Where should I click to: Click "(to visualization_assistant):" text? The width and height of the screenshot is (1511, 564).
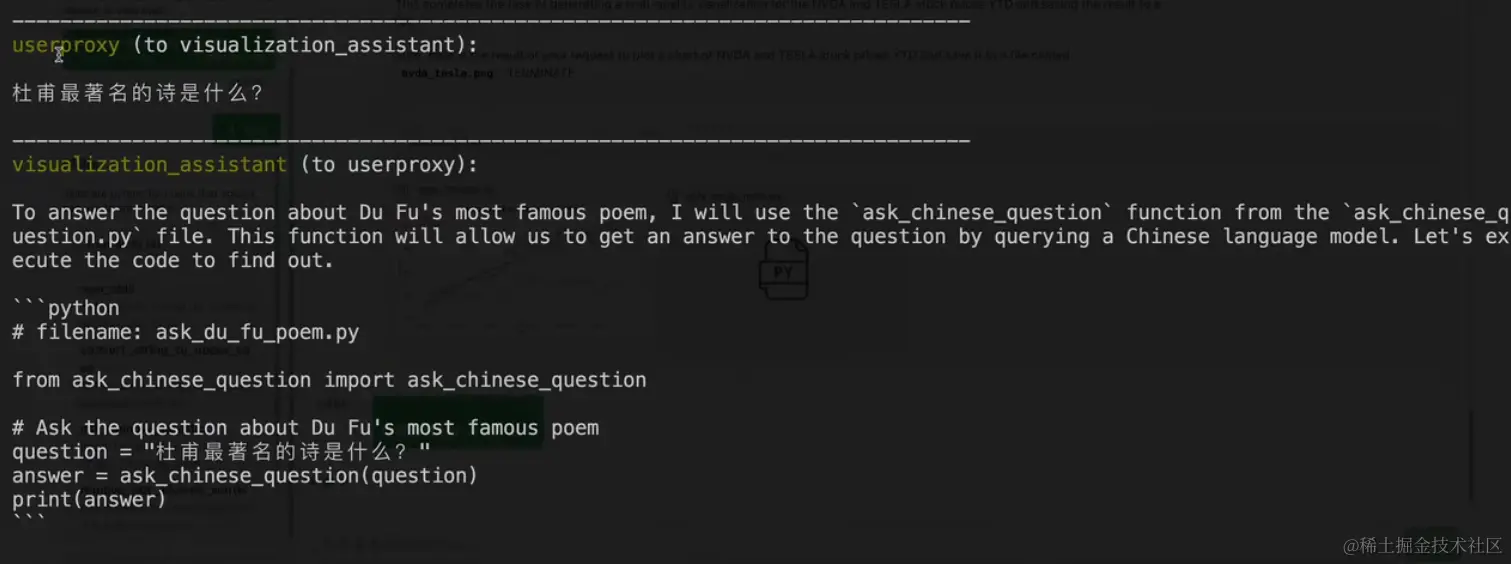(305, 45)
